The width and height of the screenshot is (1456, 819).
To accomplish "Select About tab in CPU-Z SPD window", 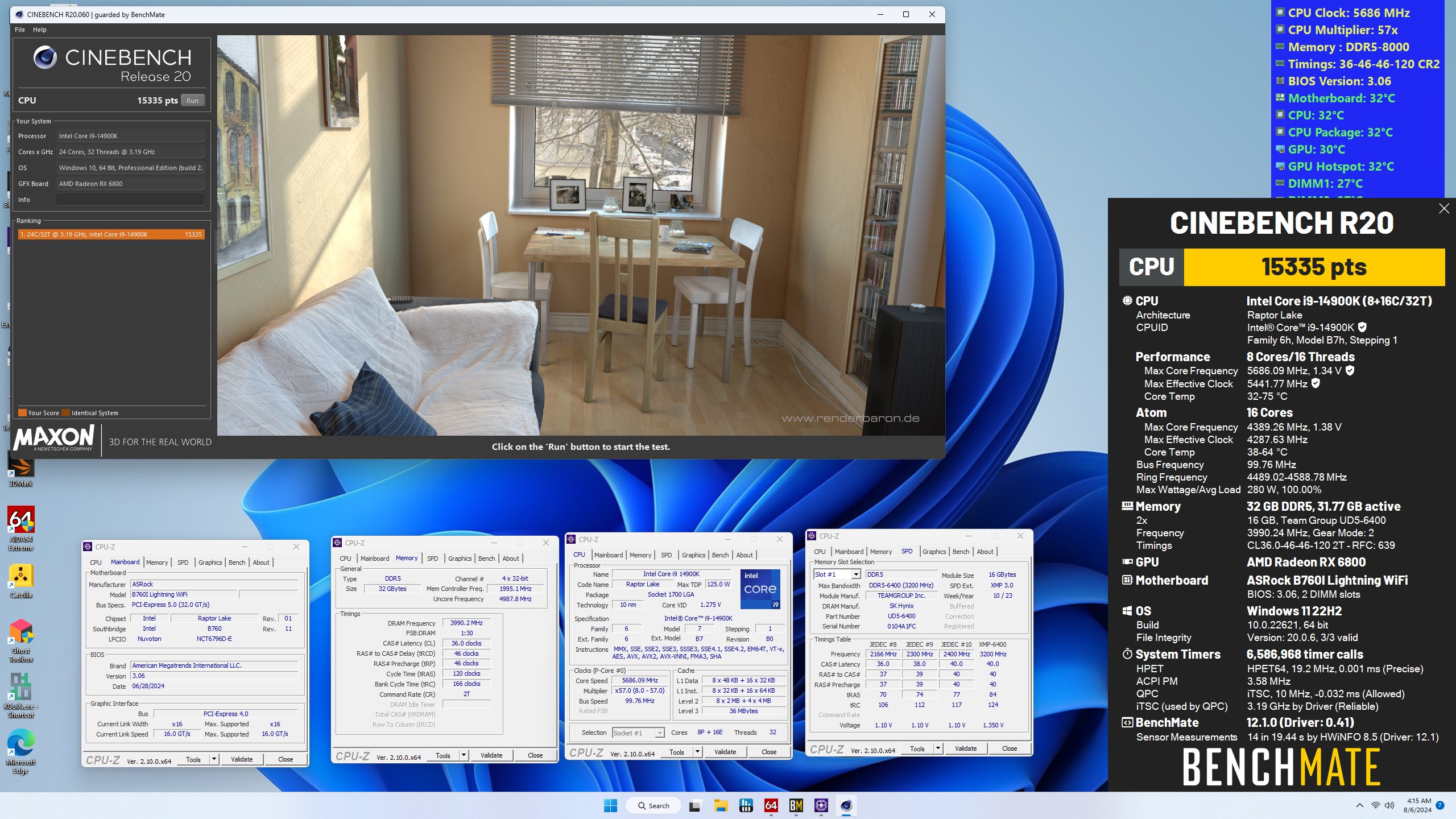I will (985, 552).
